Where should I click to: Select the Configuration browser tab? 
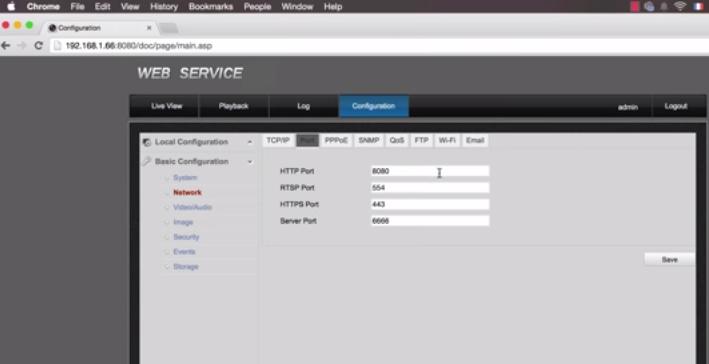click(99, 28)
